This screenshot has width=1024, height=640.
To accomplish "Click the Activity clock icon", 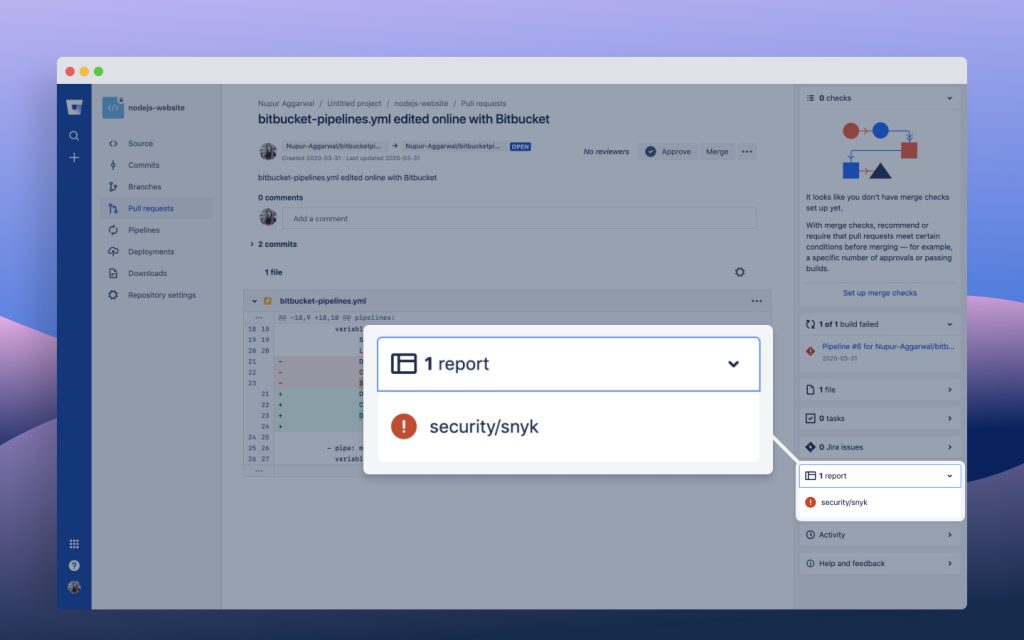I will (810, 535).
